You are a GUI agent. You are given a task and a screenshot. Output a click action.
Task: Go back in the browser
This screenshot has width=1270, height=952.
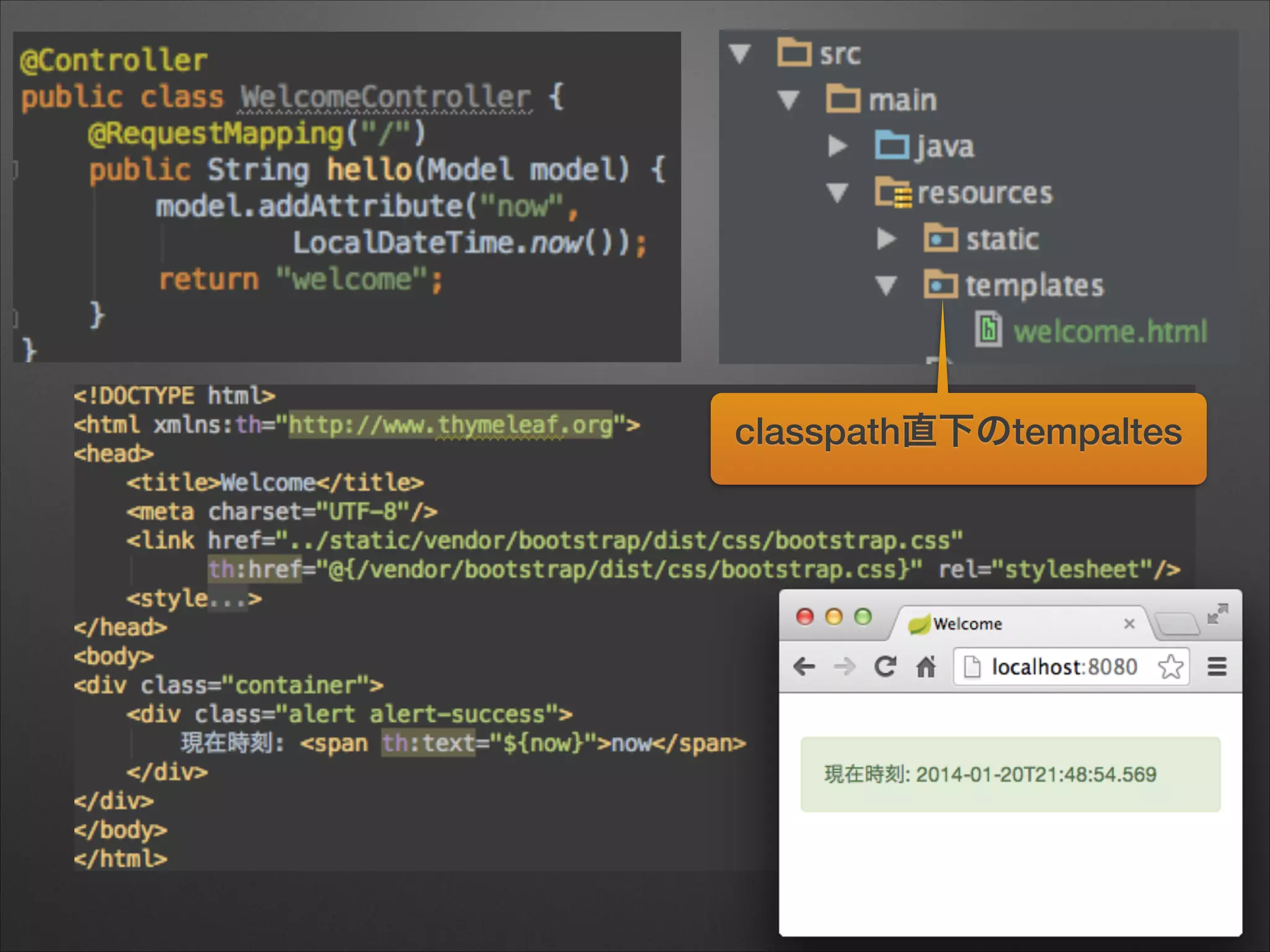click(804, 667)
